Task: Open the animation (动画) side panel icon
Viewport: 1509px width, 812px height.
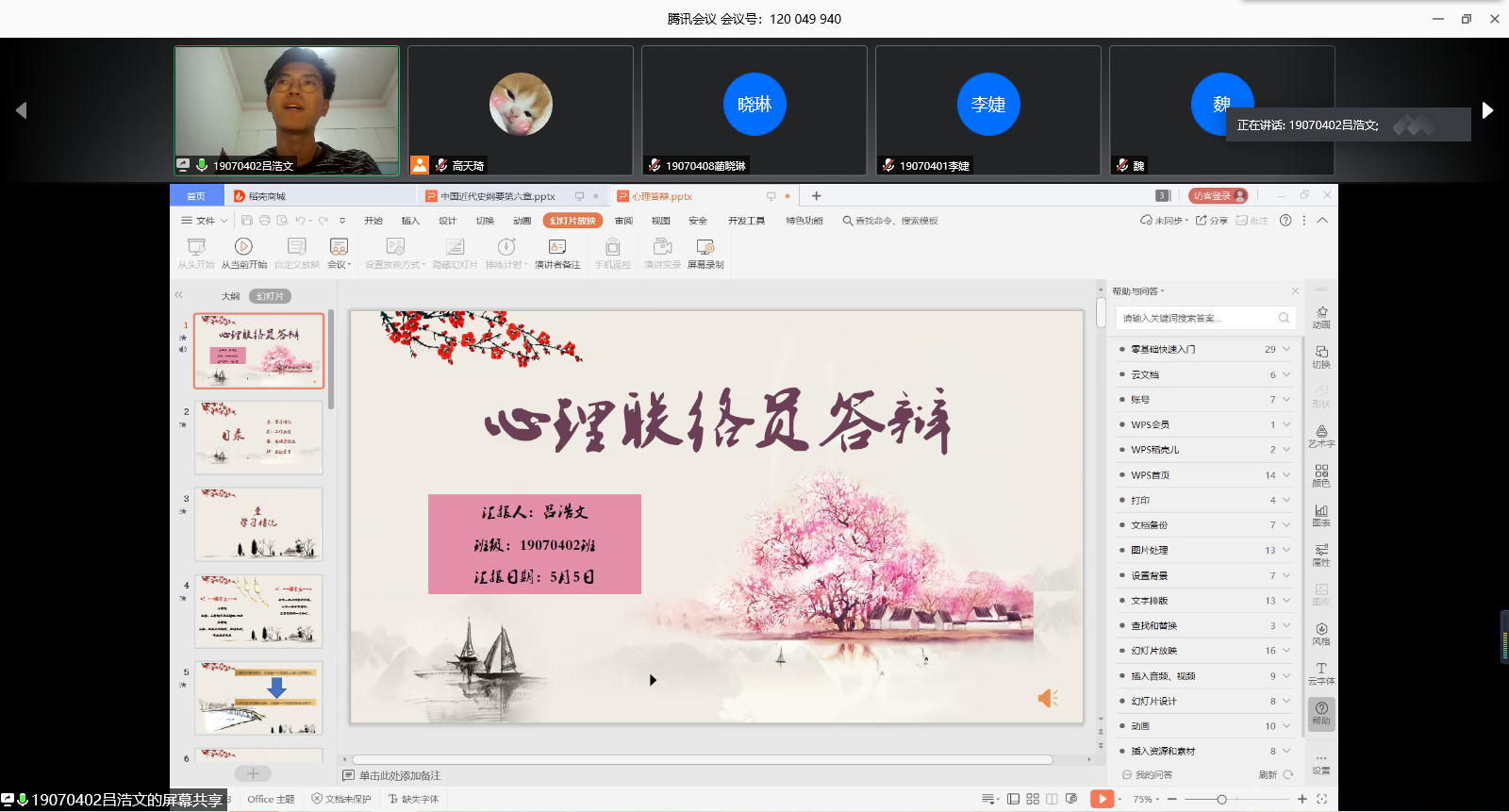Action: coord(1321,317)
